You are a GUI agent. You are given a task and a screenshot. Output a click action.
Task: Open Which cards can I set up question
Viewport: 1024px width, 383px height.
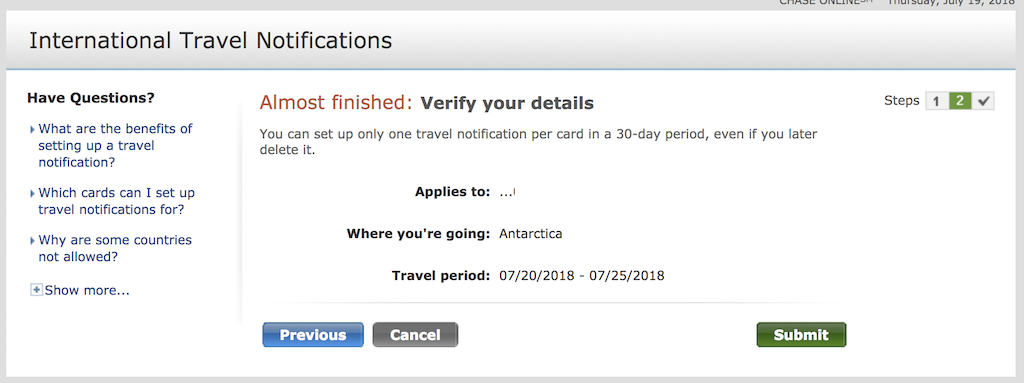pos(116,201)
